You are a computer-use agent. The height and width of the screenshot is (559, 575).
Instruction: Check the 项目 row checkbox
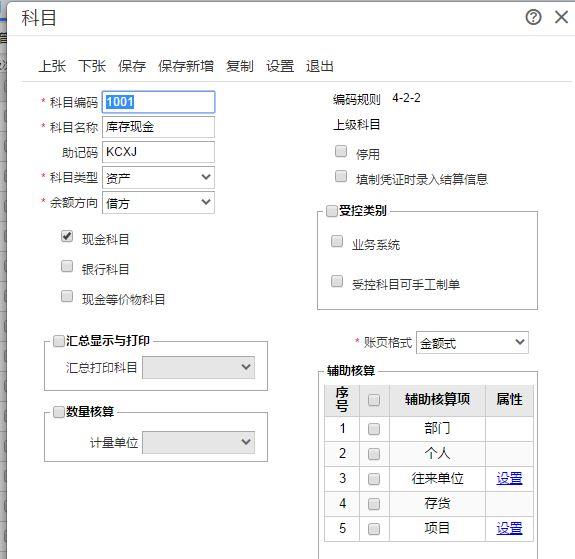pos(374,529)
